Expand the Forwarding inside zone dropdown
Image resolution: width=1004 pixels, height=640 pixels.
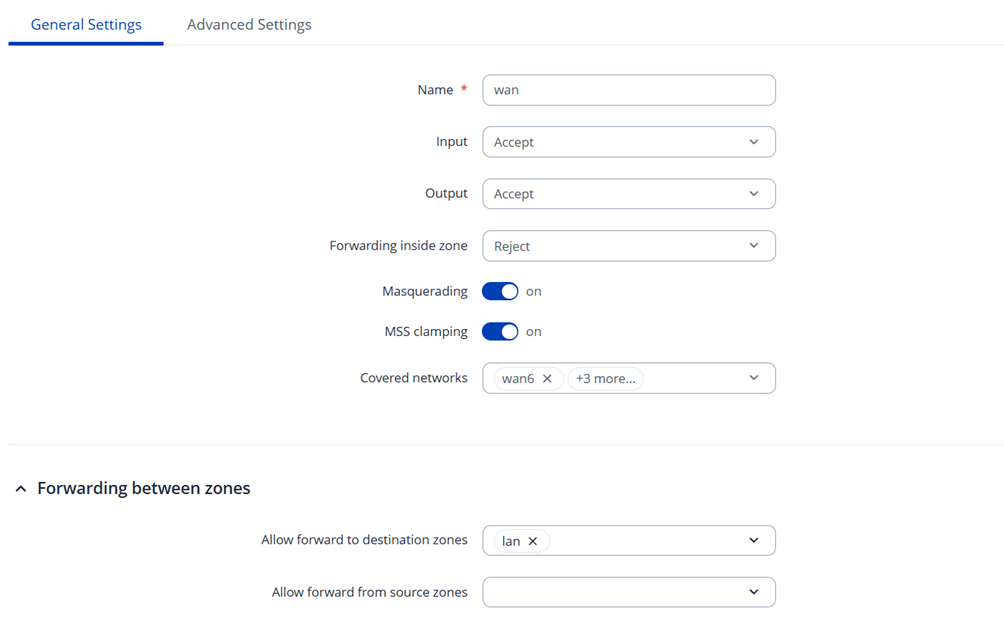628,246
